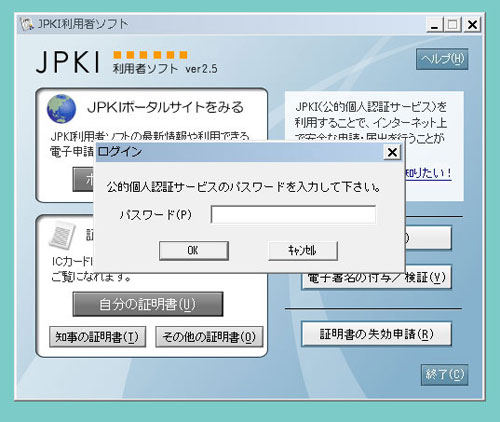Close the JPKI利用者ソフト main window
The image size is (500, 422).
[472, 25]
